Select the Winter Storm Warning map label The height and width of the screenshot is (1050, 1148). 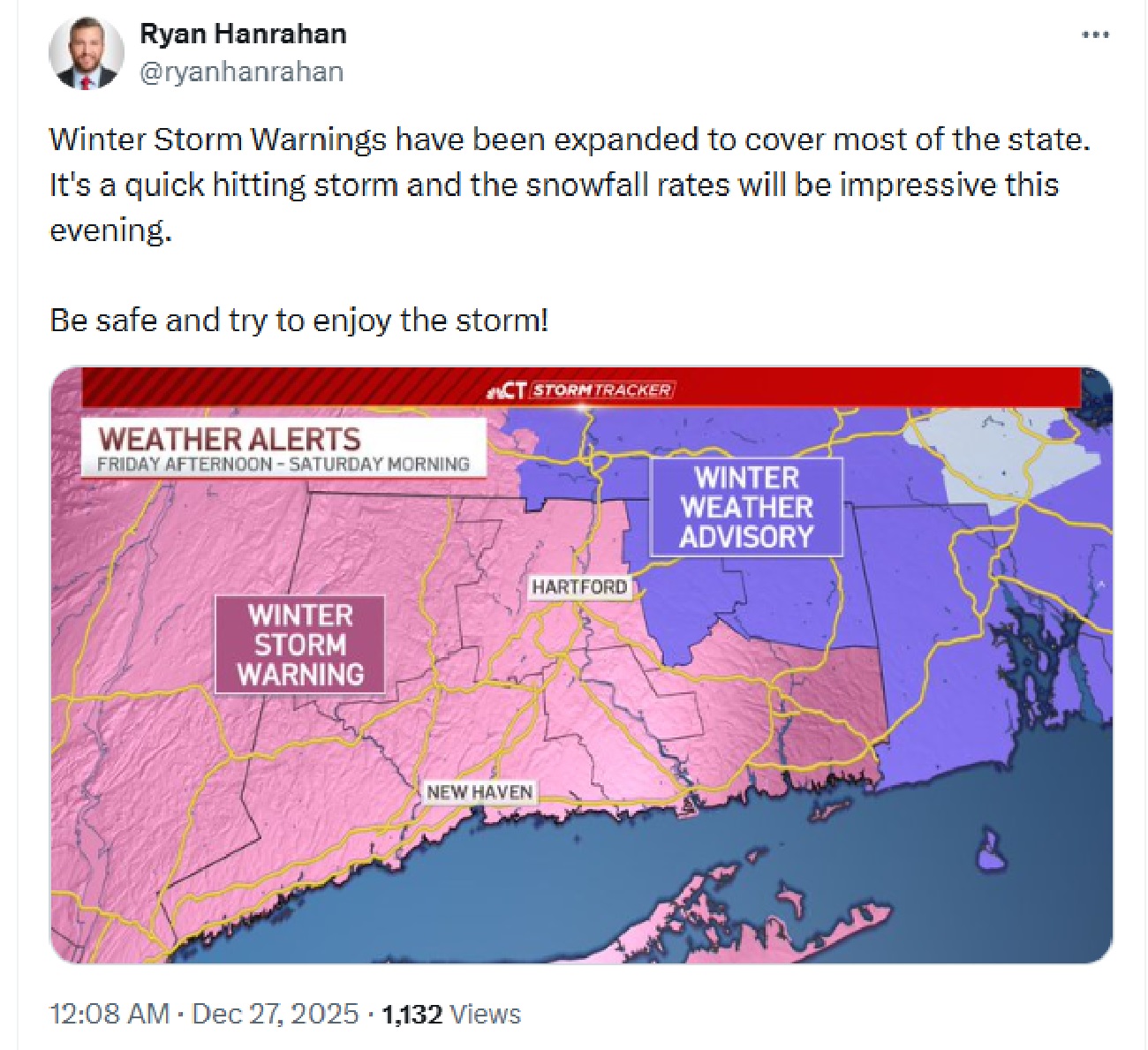[300, 645]
